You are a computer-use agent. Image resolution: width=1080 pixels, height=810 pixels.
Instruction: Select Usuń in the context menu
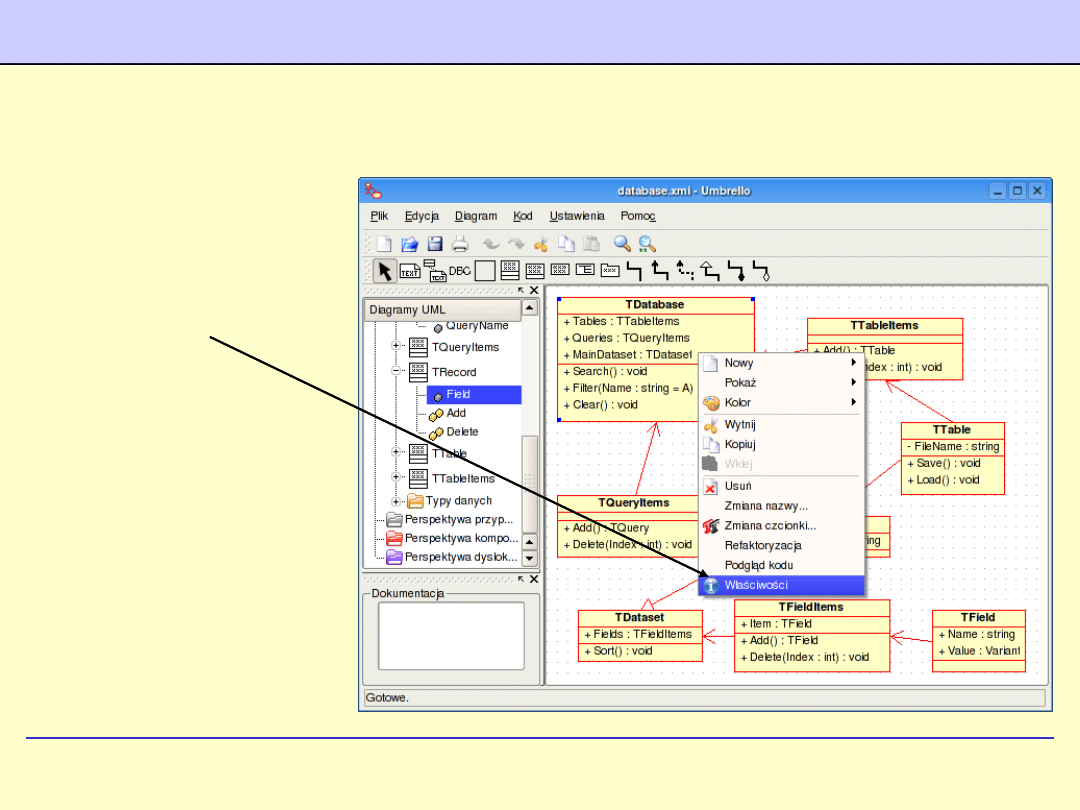[738, 486]
